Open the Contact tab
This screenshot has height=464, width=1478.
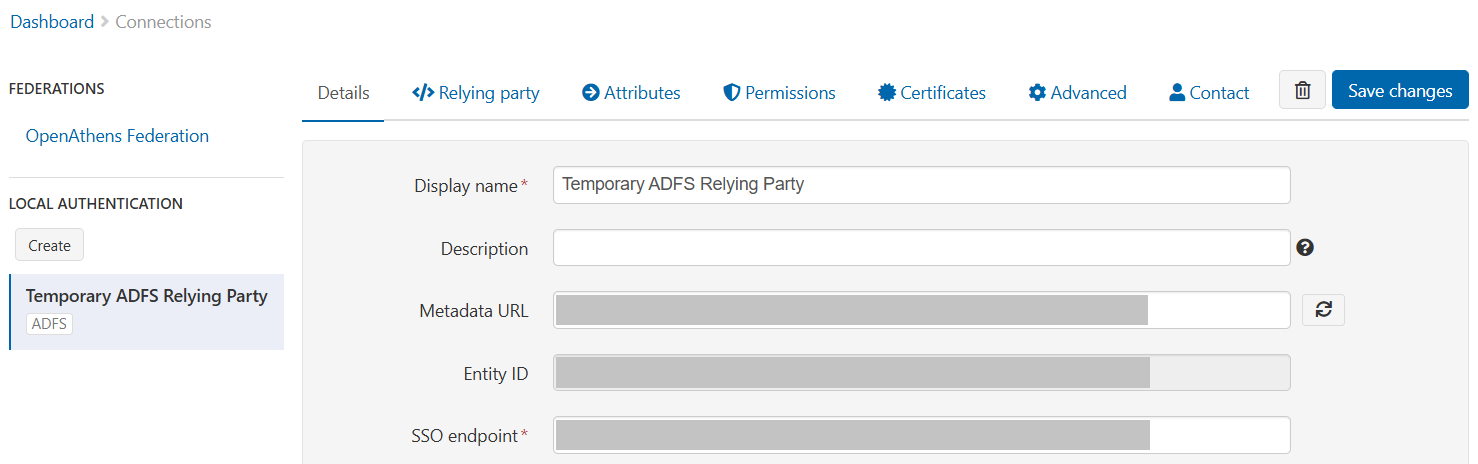tap(1209, 93)
